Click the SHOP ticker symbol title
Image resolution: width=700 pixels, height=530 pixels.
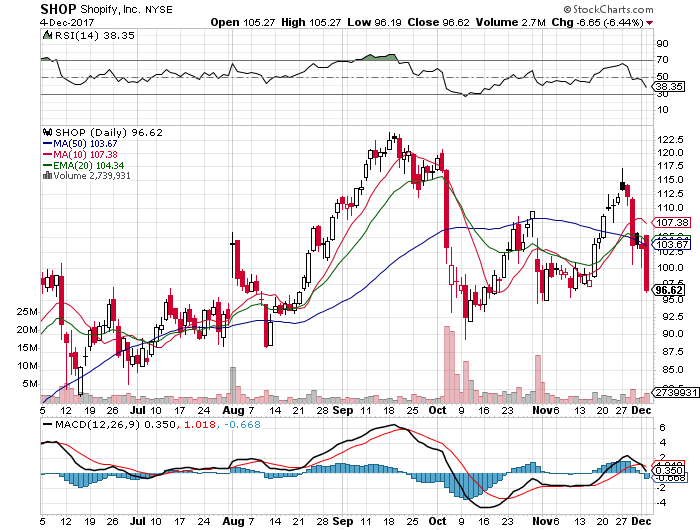pyautogui.click(x=58, y=9)
